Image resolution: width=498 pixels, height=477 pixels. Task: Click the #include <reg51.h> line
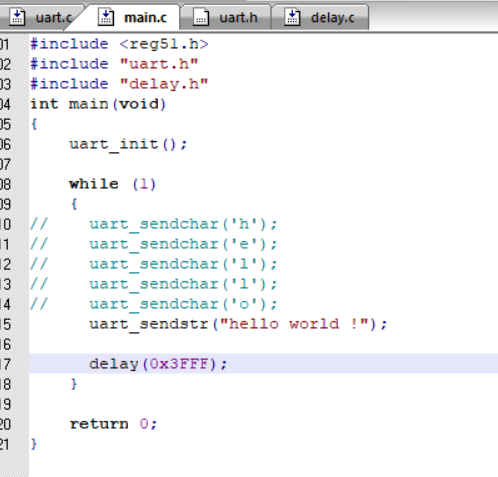[119, 44]
